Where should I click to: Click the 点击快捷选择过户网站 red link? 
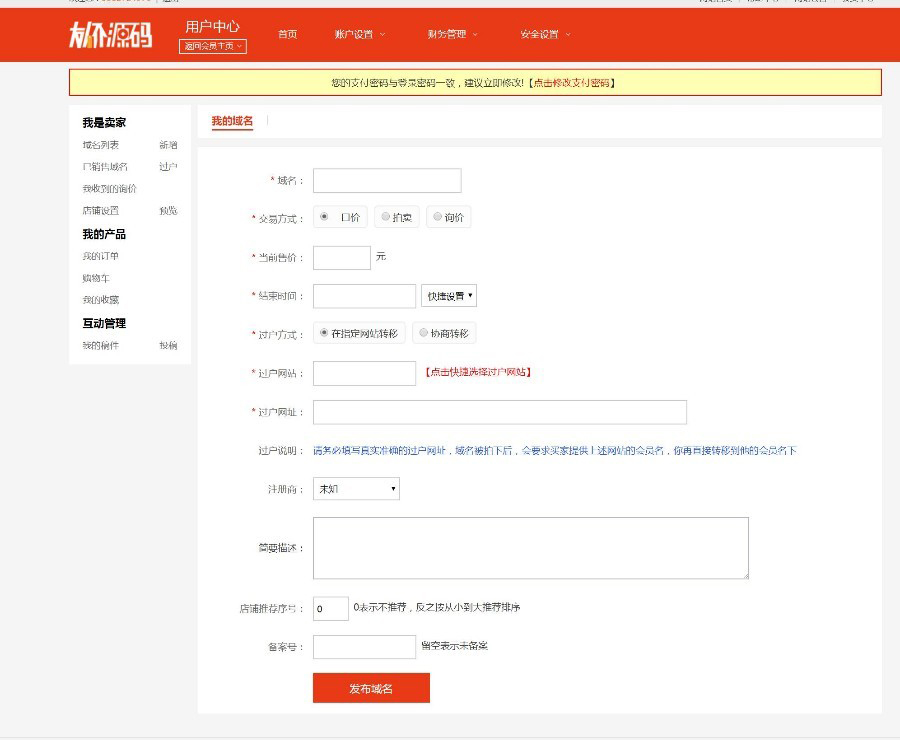coord(478,372)
